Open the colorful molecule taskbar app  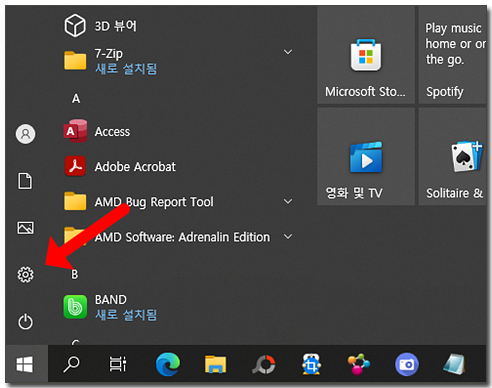point(358,364)
